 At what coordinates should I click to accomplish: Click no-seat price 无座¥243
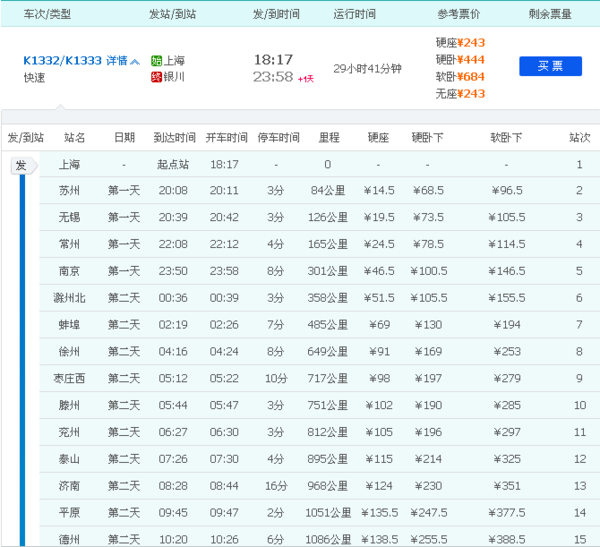pos(460,94)
